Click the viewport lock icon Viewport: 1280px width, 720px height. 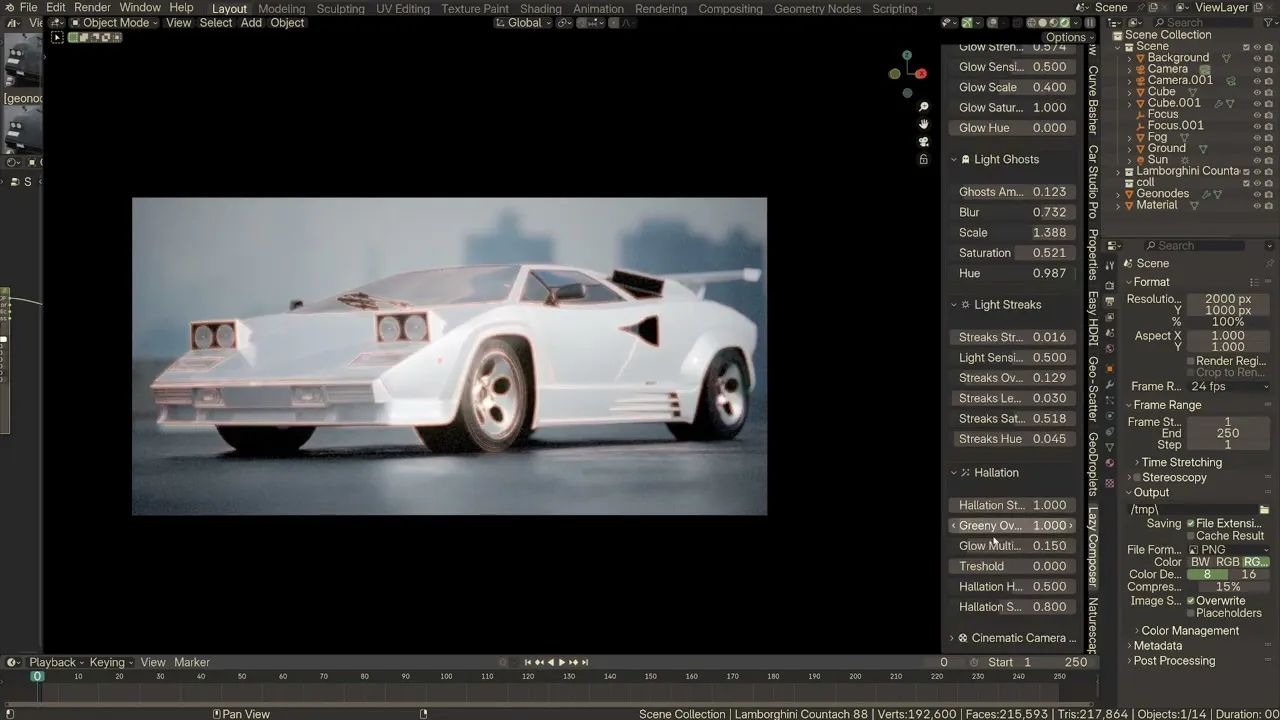pyautogui.click(x=924, y=159)
